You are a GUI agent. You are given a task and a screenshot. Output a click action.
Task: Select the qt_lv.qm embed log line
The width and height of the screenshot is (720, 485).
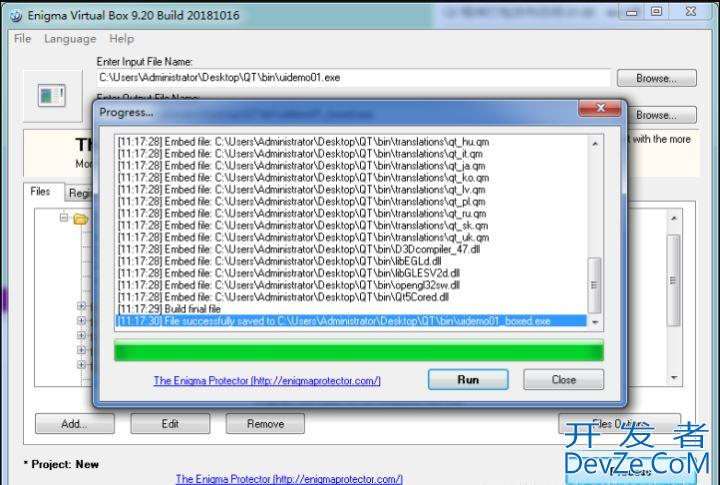coord(351,190)
